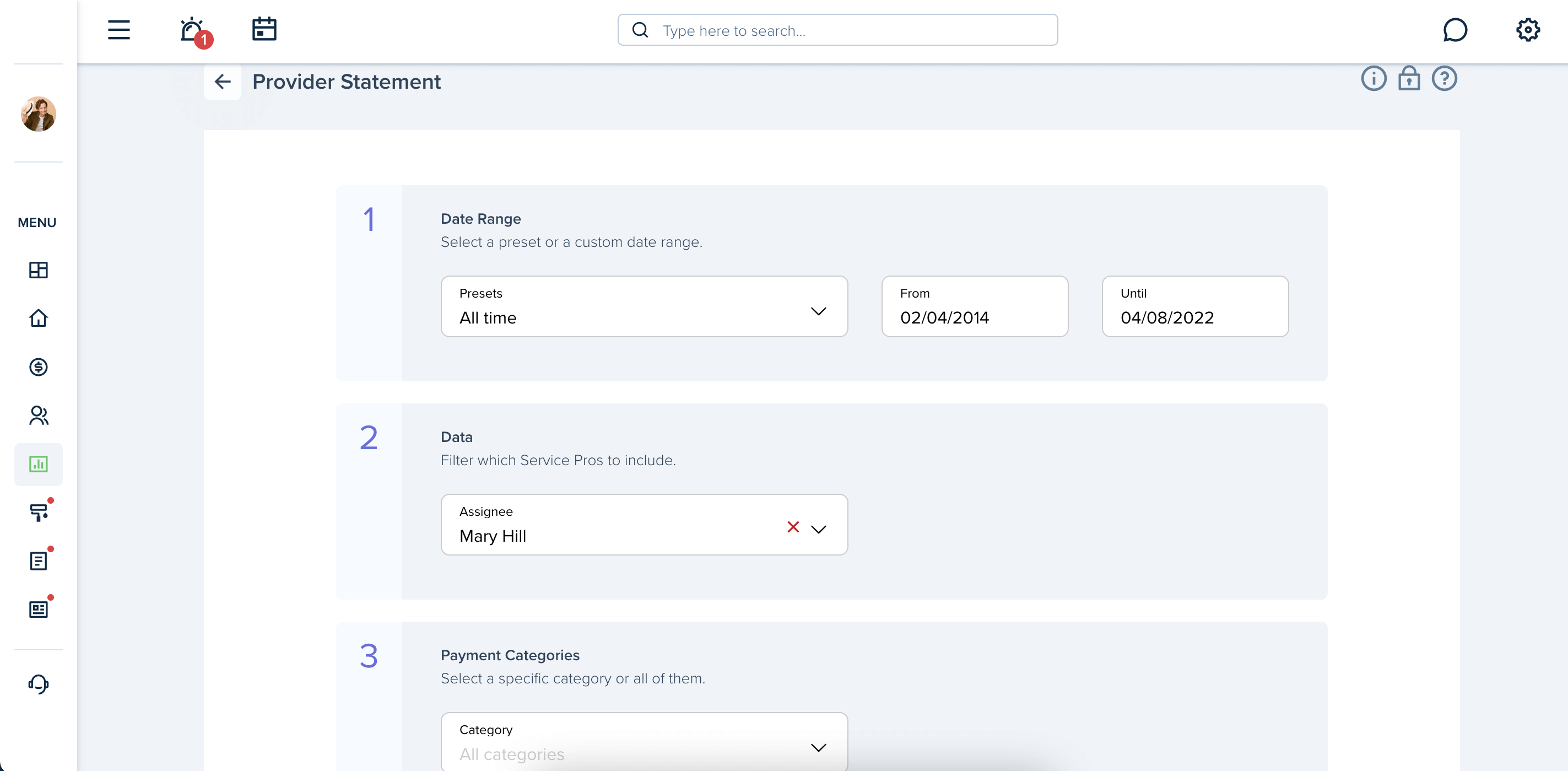This screenshot has width=1568, height=771.
Task: Click the Date Range heading
Action: 480,219
